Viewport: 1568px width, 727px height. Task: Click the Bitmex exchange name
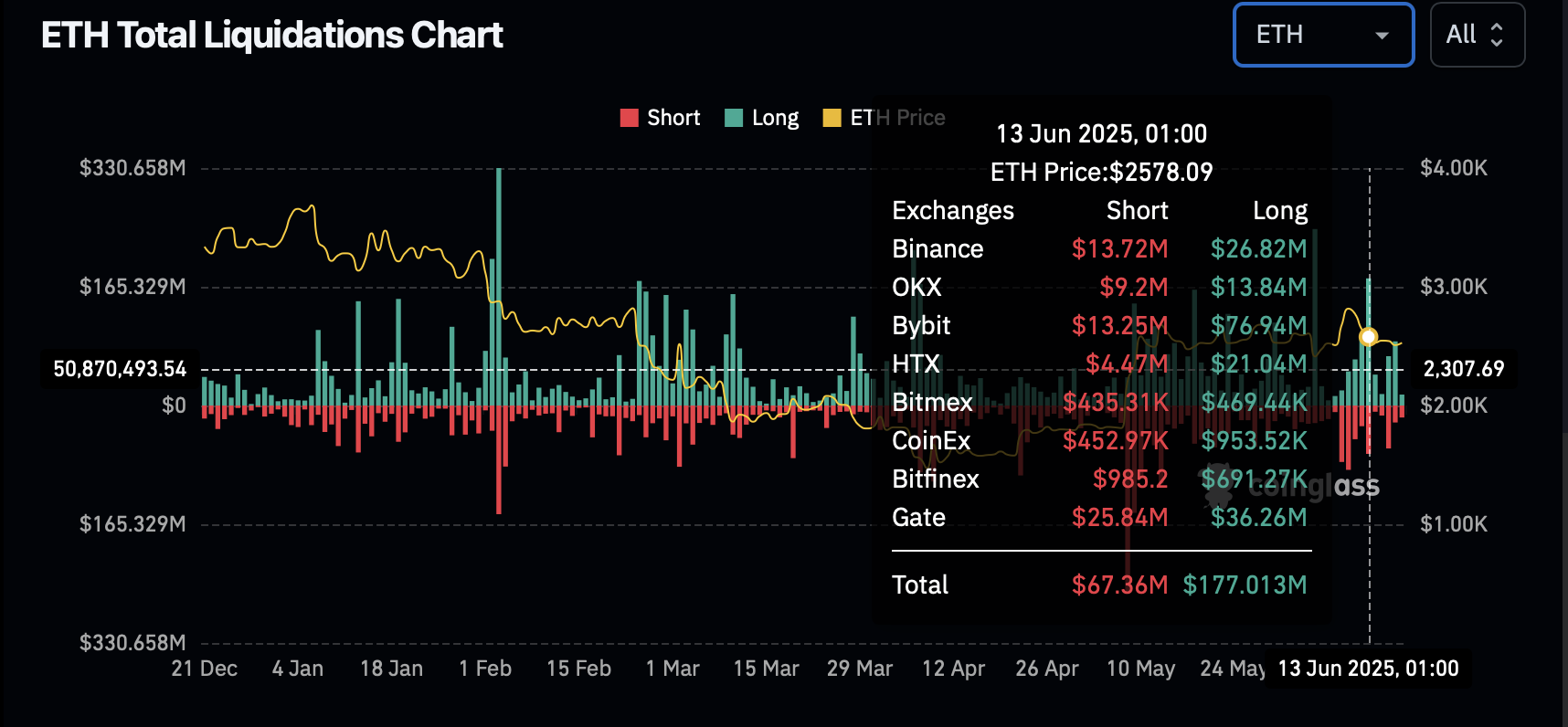click(x=932, y=402)
